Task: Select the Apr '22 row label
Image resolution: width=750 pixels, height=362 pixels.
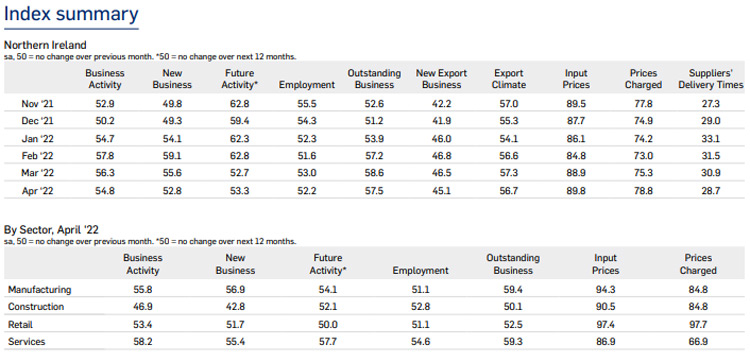Action: [x=37, y=191]
